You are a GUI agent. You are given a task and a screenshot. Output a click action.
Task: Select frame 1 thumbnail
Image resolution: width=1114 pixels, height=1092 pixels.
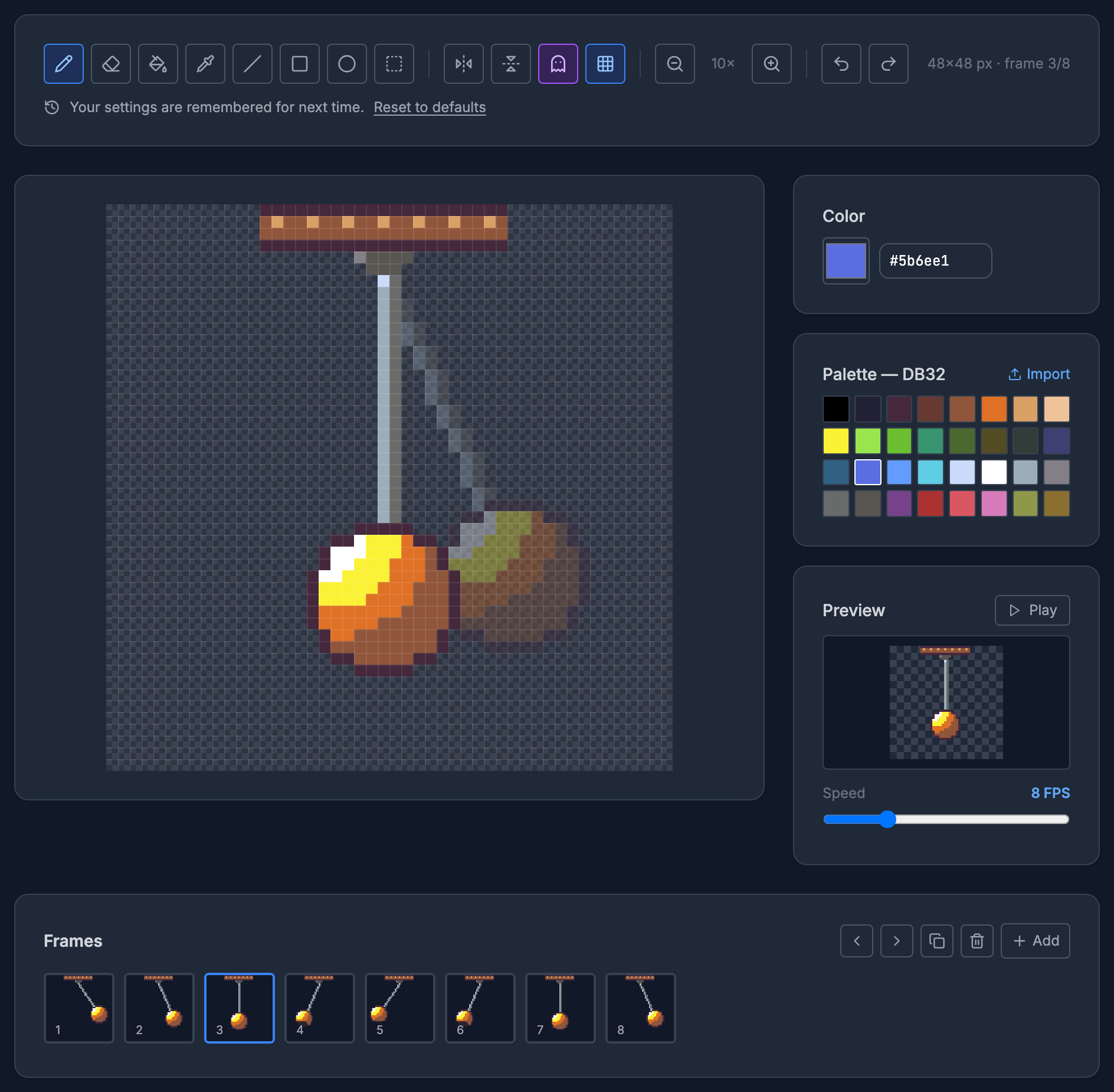79,1008
